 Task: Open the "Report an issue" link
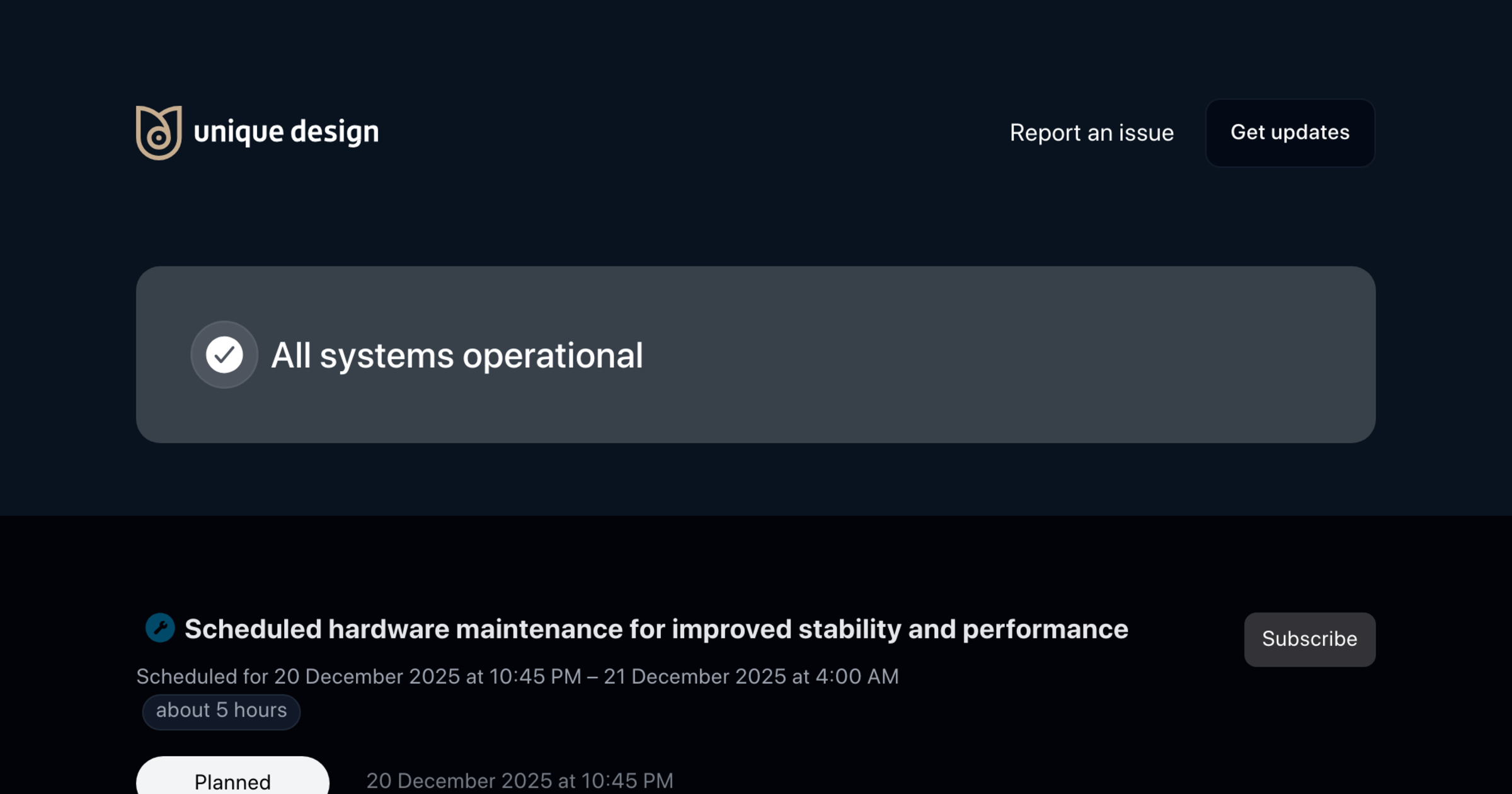(1091, 133)
